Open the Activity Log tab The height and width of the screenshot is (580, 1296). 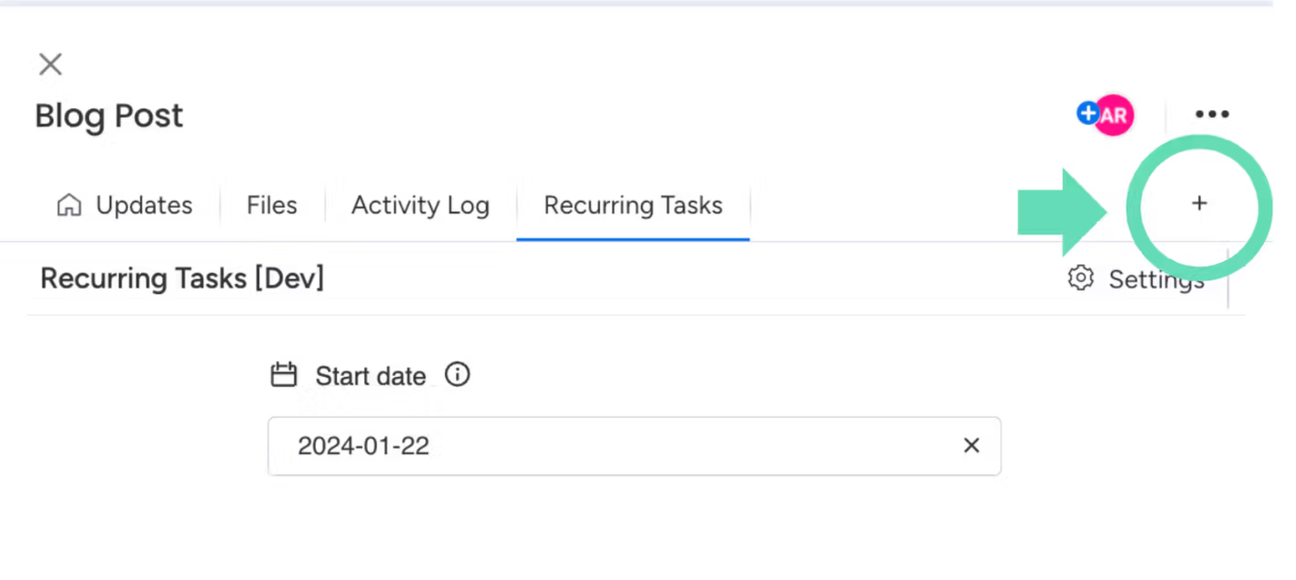pos(419,205)
